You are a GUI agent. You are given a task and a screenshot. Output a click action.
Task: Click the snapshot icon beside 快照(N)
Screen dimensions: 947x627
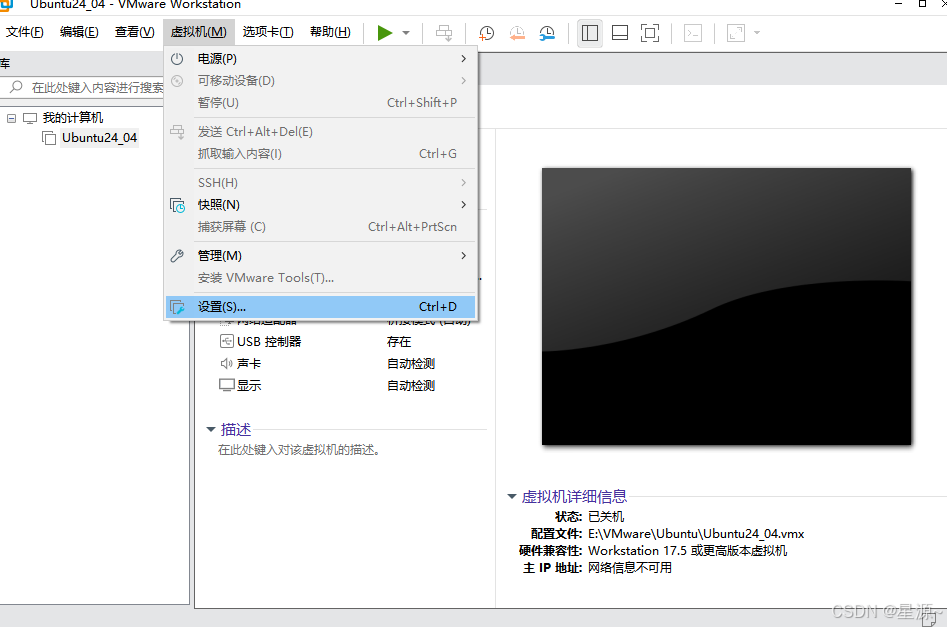(x=178, y=205)
